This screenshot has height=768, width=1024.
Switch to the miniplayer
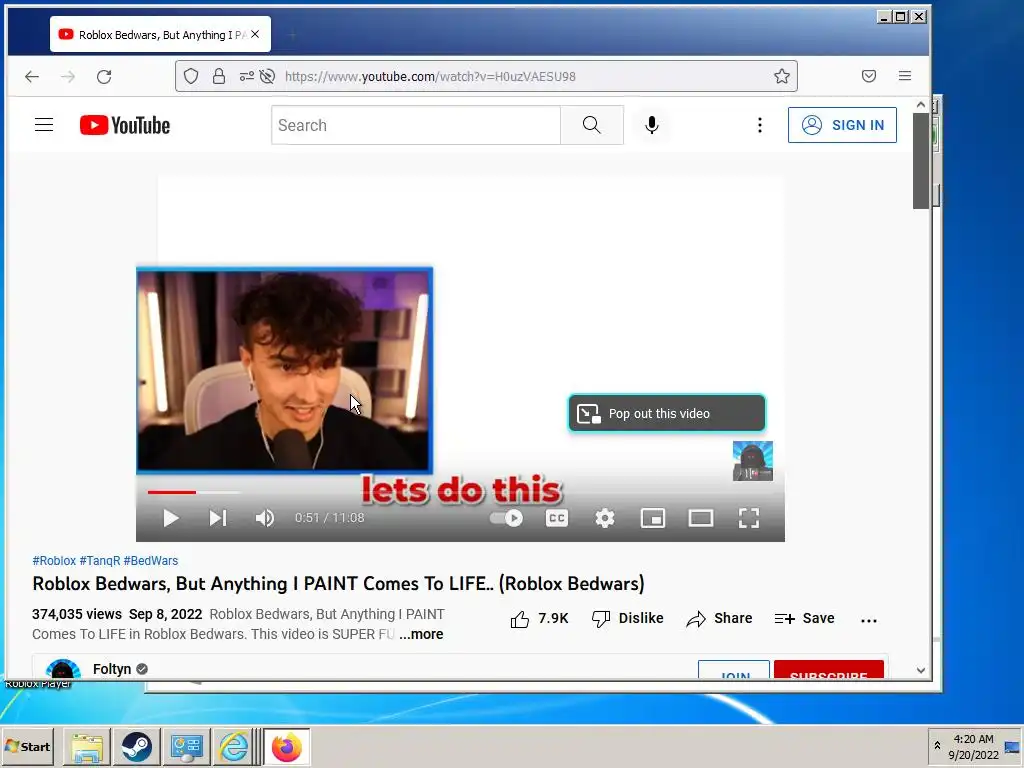click(x=652, y=518)
